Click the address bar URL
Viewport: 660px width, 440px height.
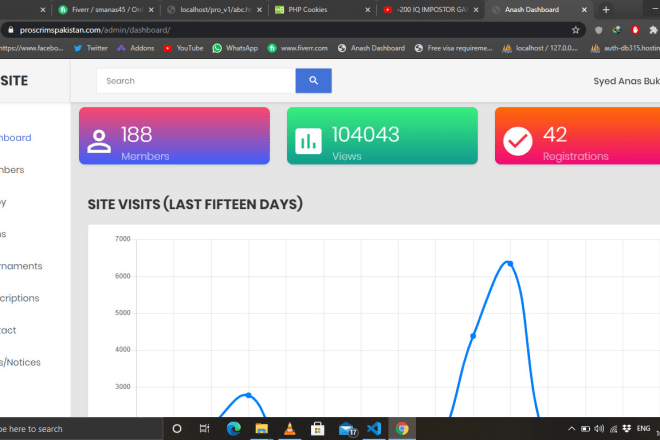[95, 30]
